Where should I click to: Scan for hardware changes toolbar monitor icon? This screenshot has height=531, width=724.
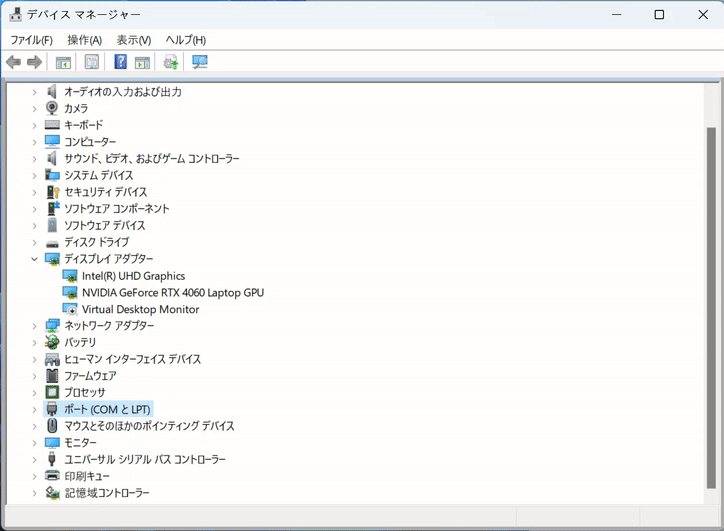pos(200,62)
